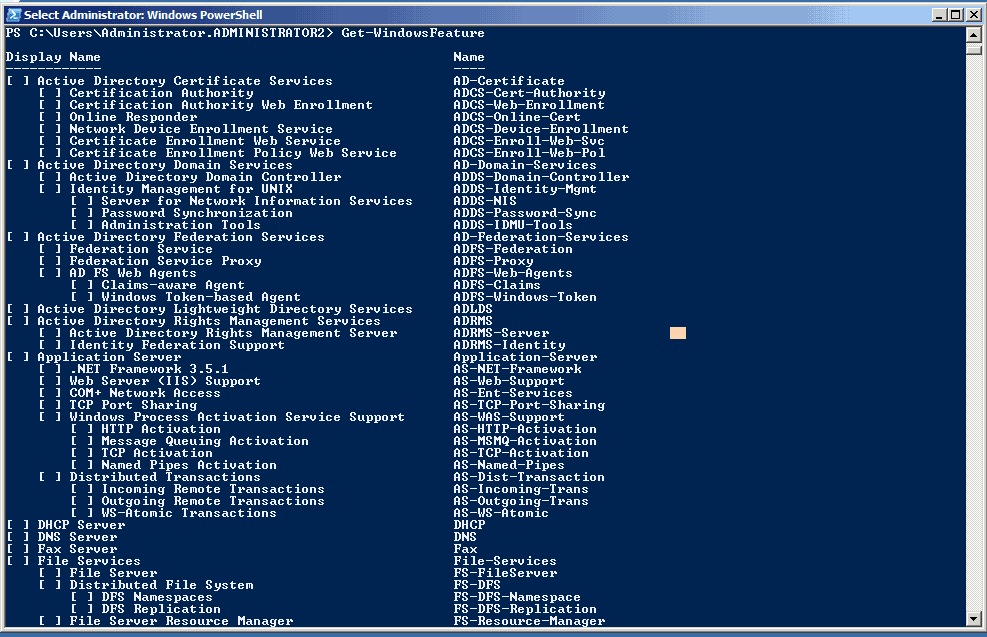
Task: Click the checkbox brackets beside Online Responder
Action: [x=50, y=117]
